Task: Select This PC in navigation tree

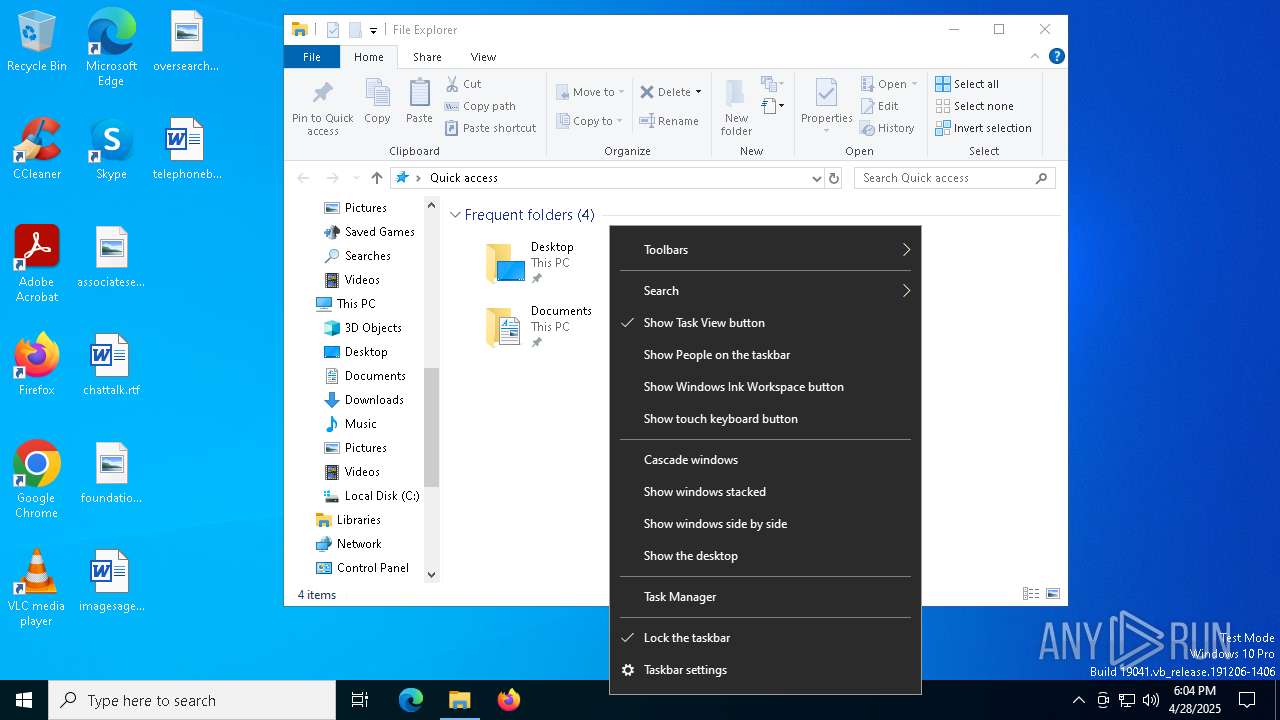Action: click(x=346, y=304)
